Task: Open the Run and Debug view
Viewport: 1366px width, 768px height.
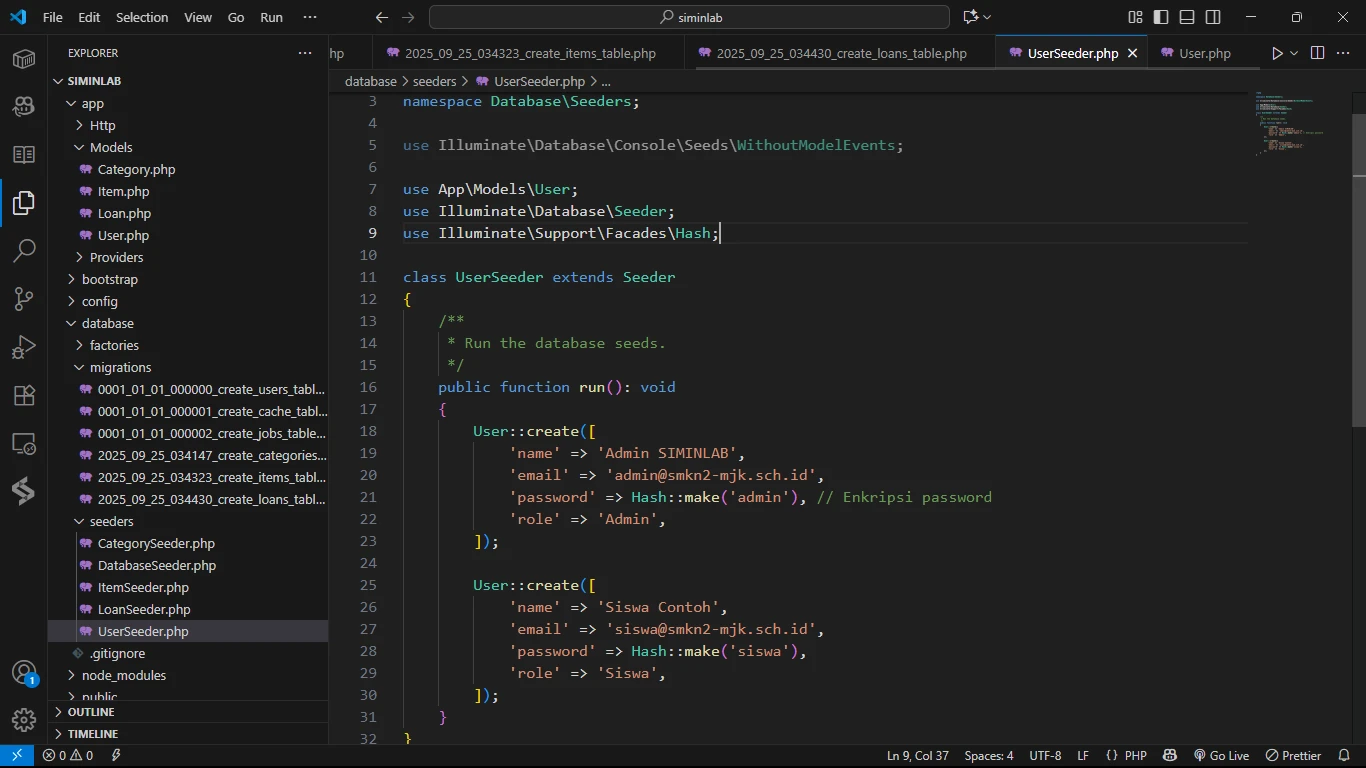Action: point(24,347)
